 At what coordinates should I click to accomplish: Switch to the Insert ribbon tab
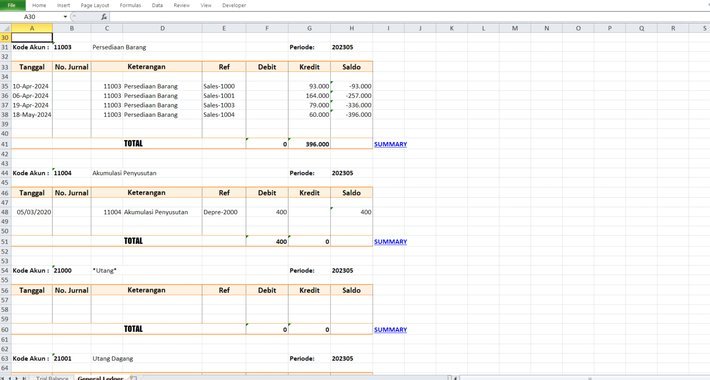click(x=63, y=5)
